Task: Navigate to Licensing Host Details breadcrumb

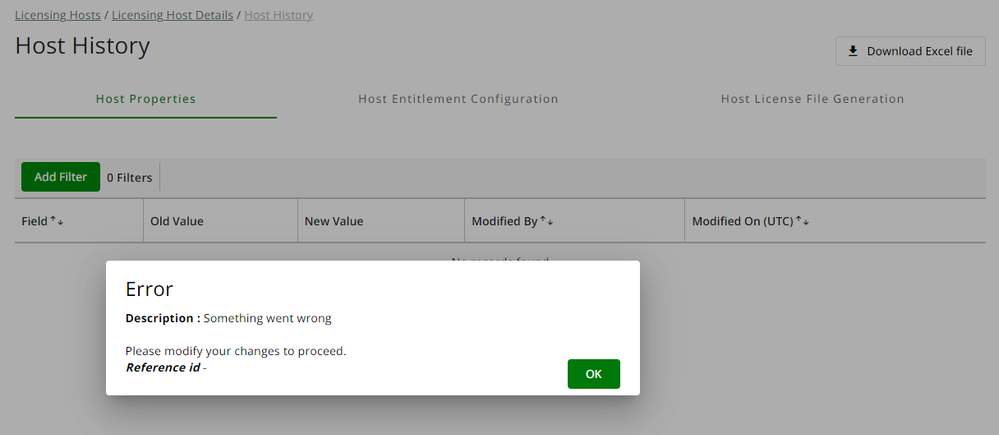Action: click(x=172, y=15)
